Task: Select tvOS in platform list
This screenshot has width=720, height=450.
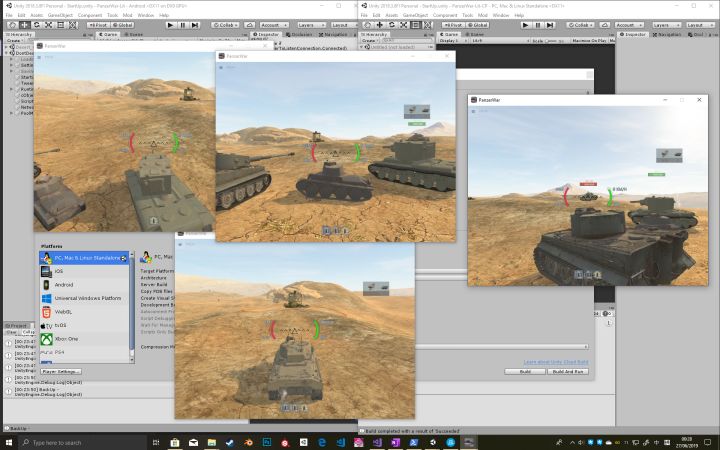Action: coord(84,326)
